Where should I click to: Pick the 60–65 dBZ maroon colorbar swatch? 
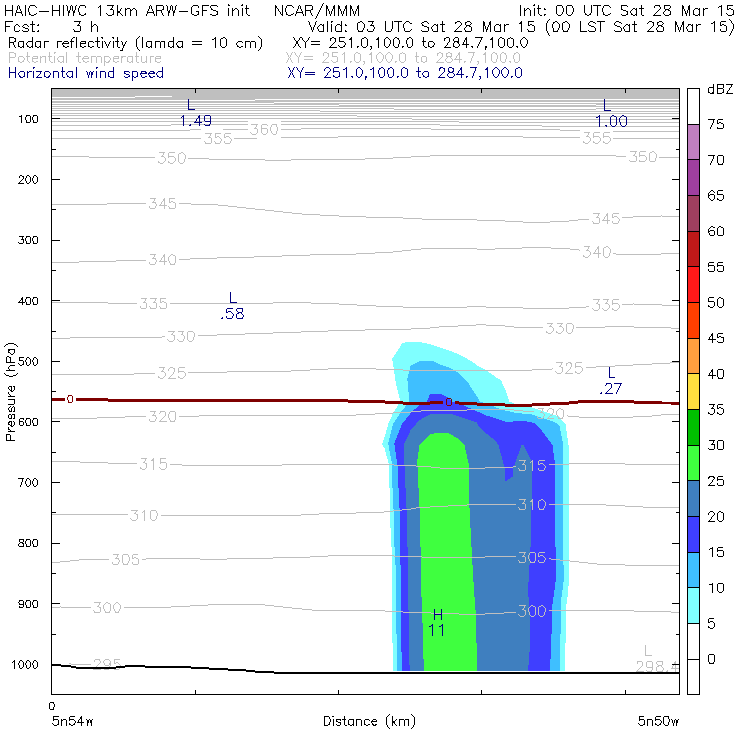[x=693, y=213]
